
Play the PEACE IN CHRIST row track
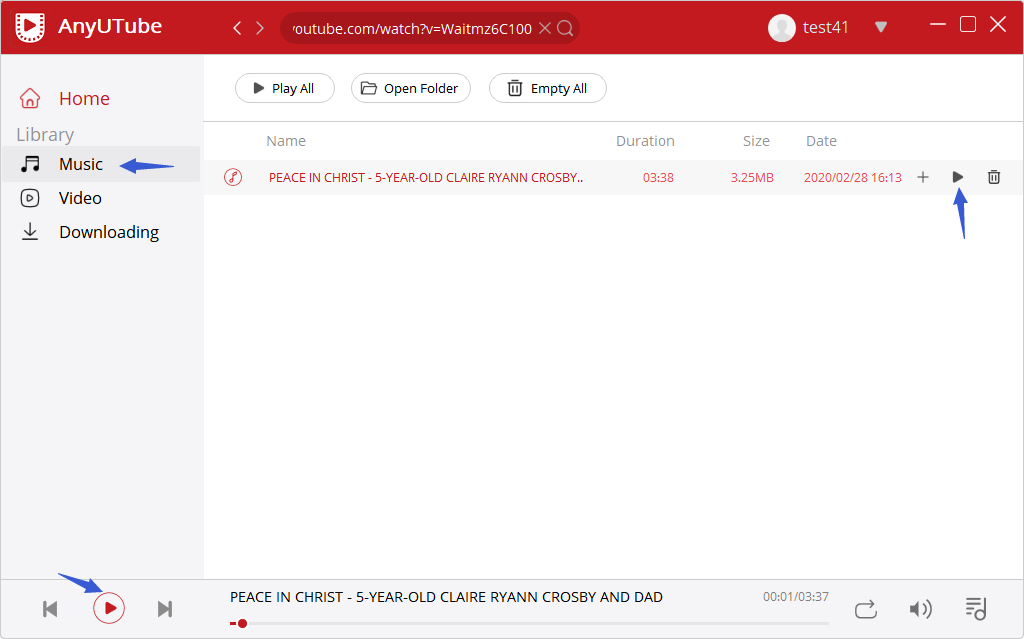click(x=957, y=177)
